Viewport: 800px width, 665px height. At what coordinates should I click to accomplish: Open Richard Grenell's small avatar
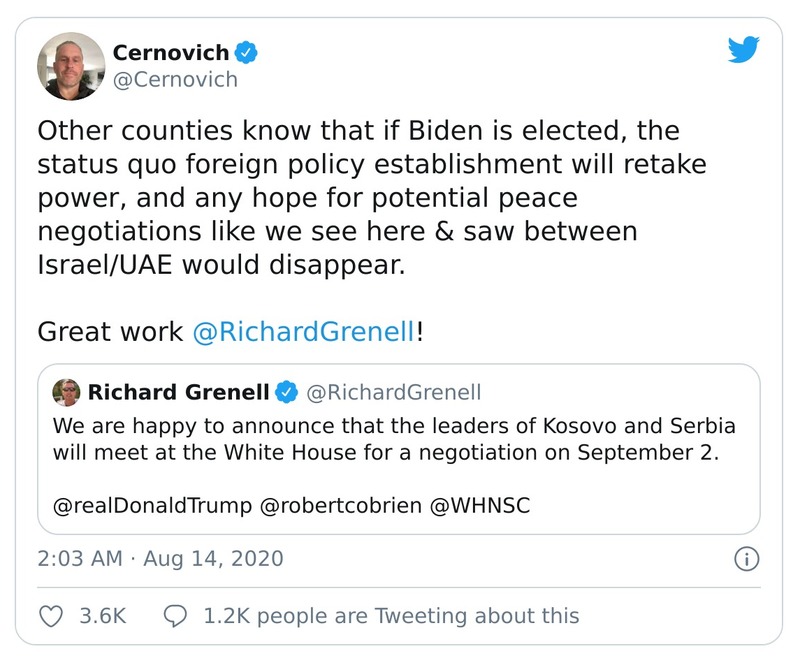(66, 391)
